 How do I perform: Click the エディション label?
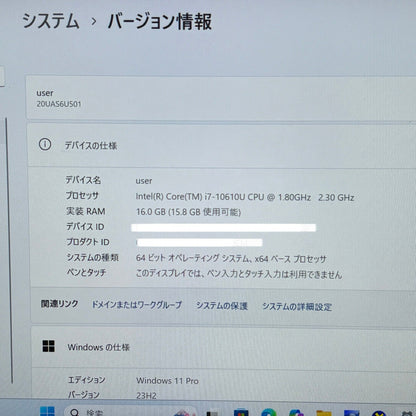pos(87,380)
